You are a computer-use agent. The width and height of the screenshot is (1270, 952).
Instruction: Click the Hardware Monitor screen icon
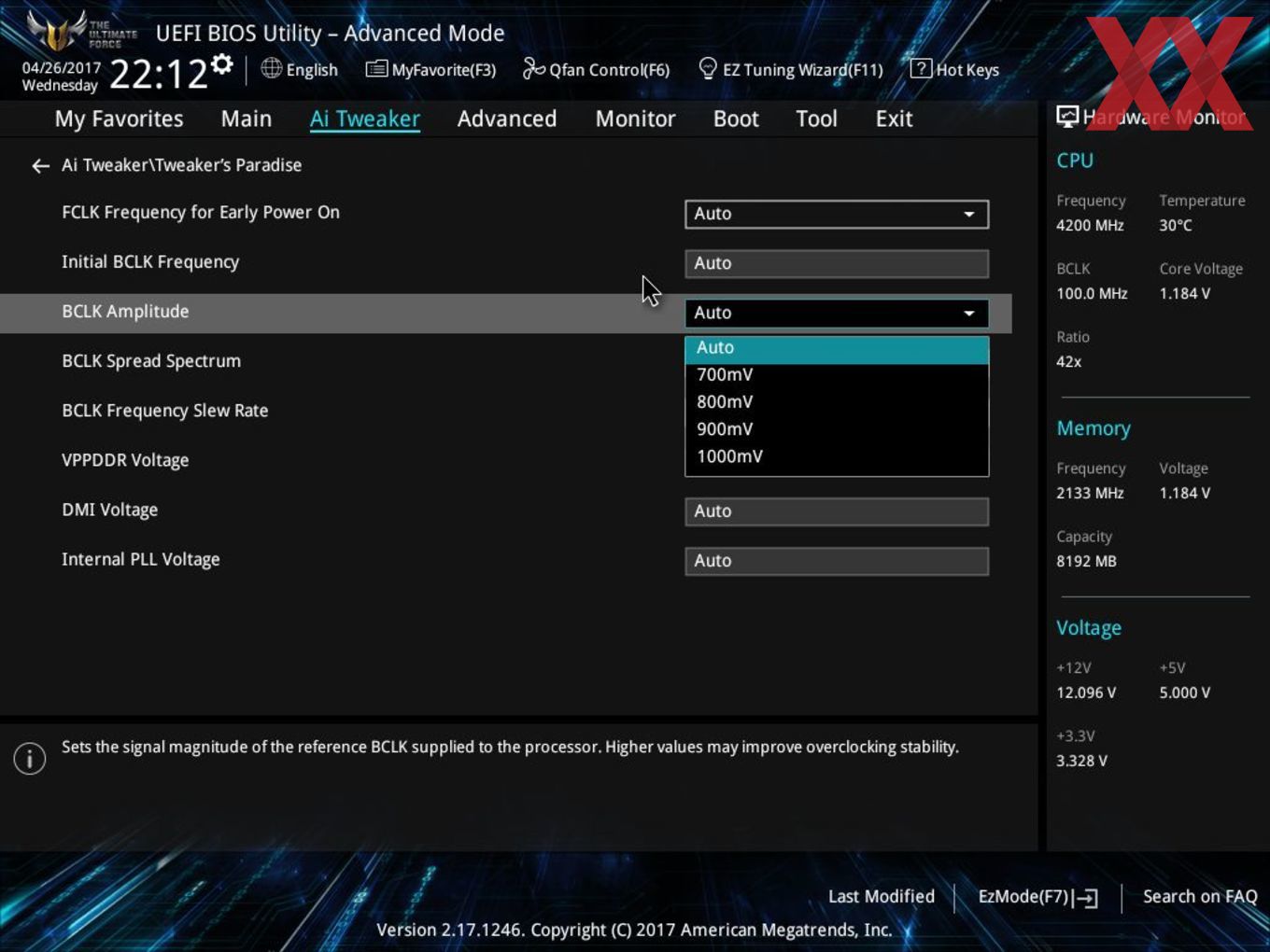coord(1067,117)
